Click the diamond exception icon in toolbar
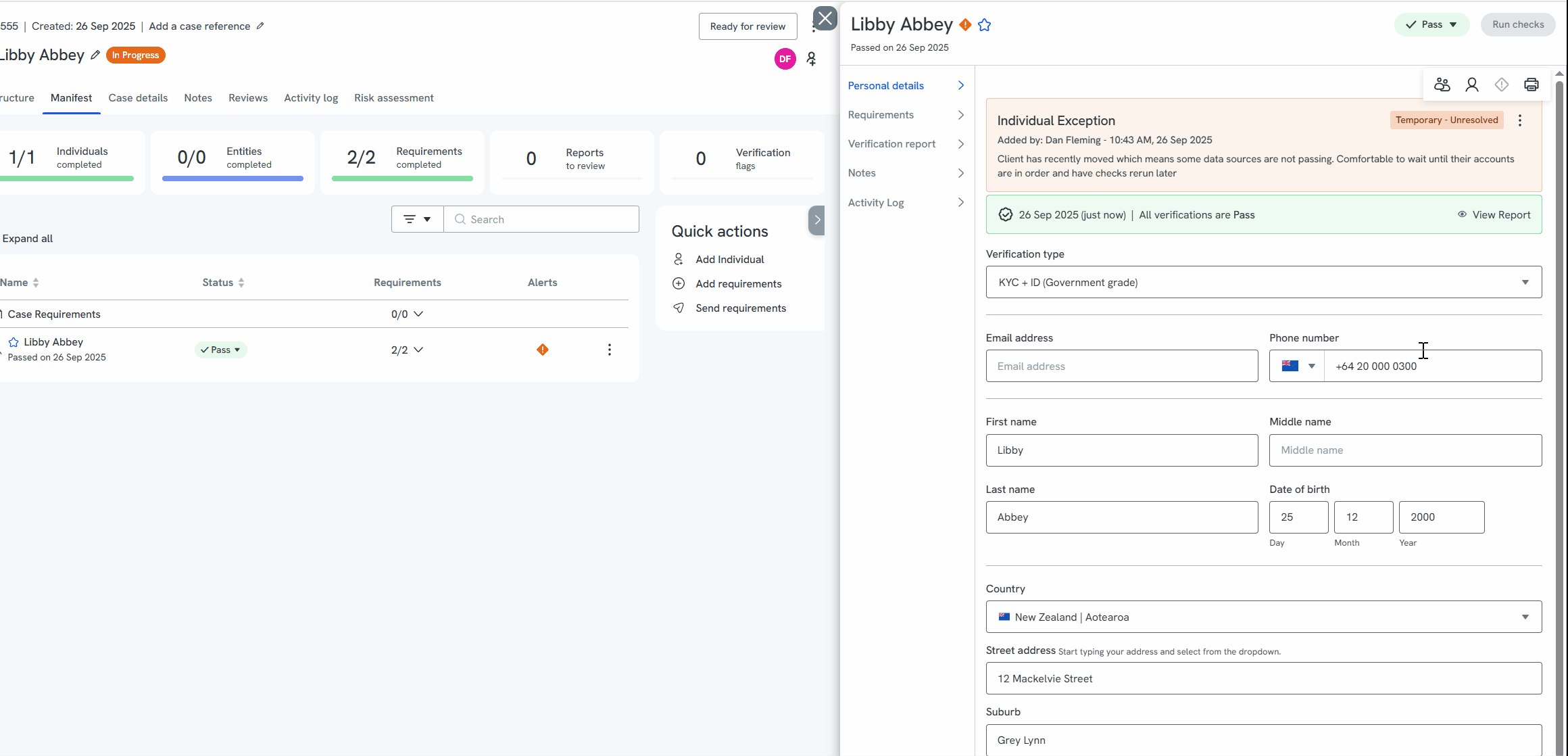 point(1501,85)
